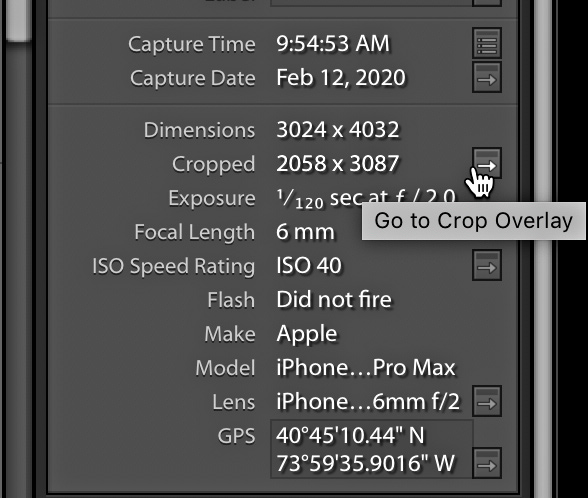Click the 2058 x 3087 cropped value
588x498 pixels.
(338, 164)
